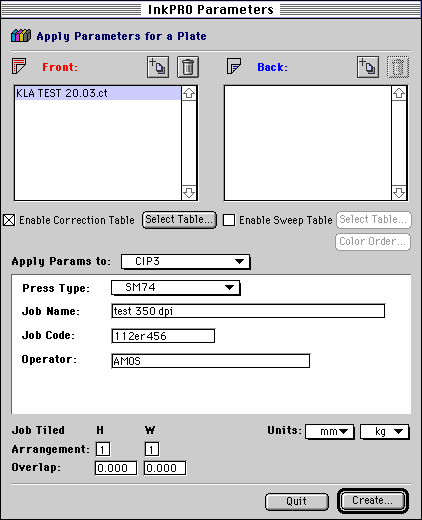The image size is (422, 520).
Task: Click the Create button
Action: (373, 501)
